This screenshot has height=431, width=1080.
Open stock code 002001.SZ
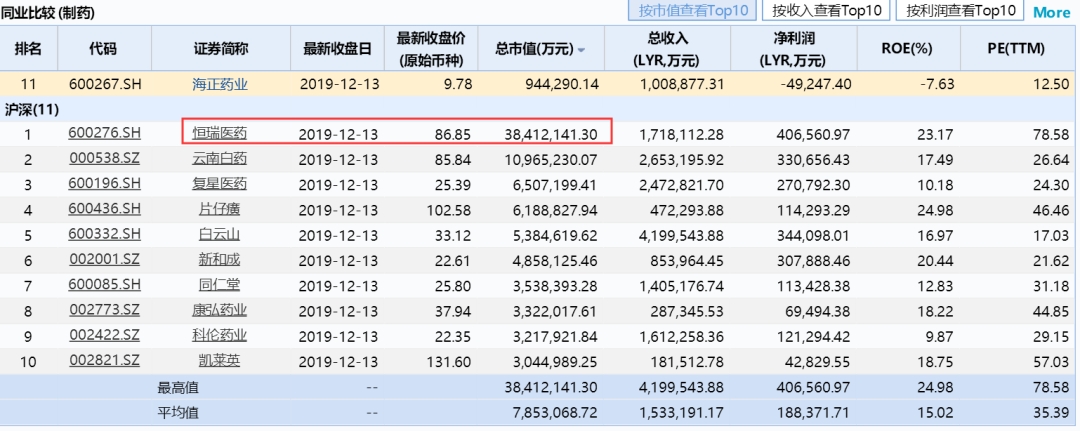[x=104, y=260]
